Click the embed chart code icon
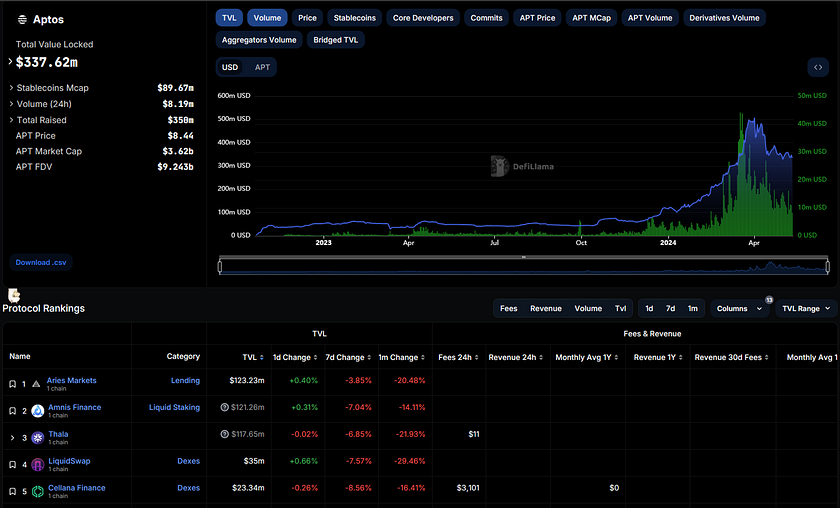This screenshot has width=840, height=508. (818, 68)
